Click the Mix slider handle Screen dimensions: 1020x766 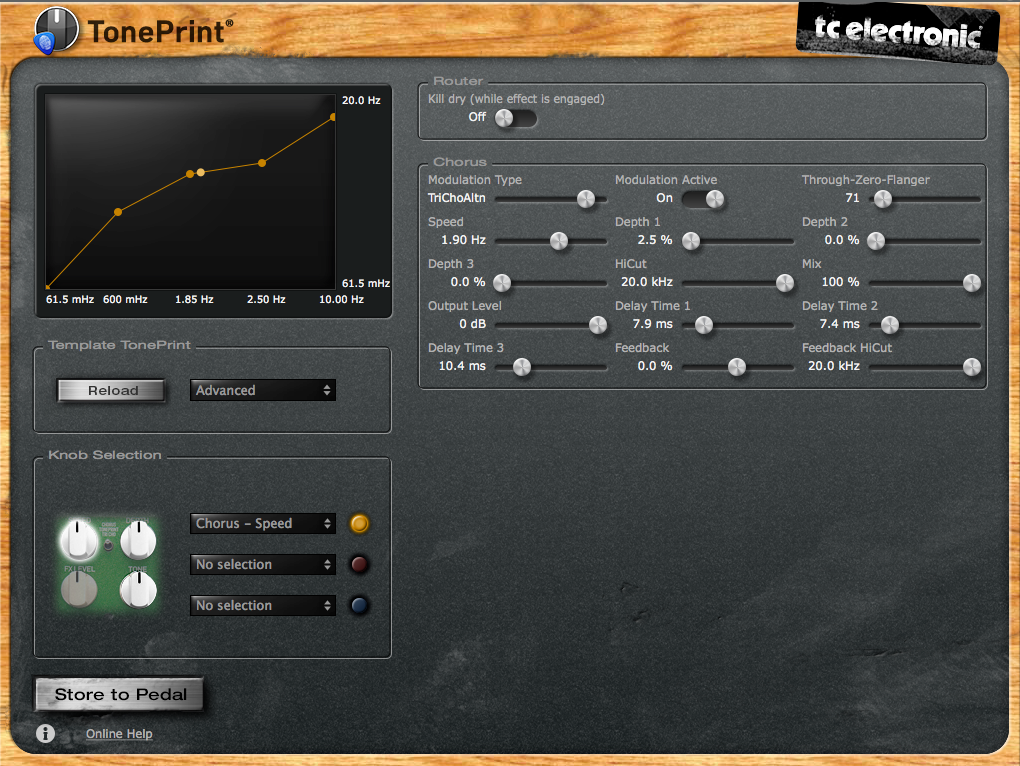972,283
